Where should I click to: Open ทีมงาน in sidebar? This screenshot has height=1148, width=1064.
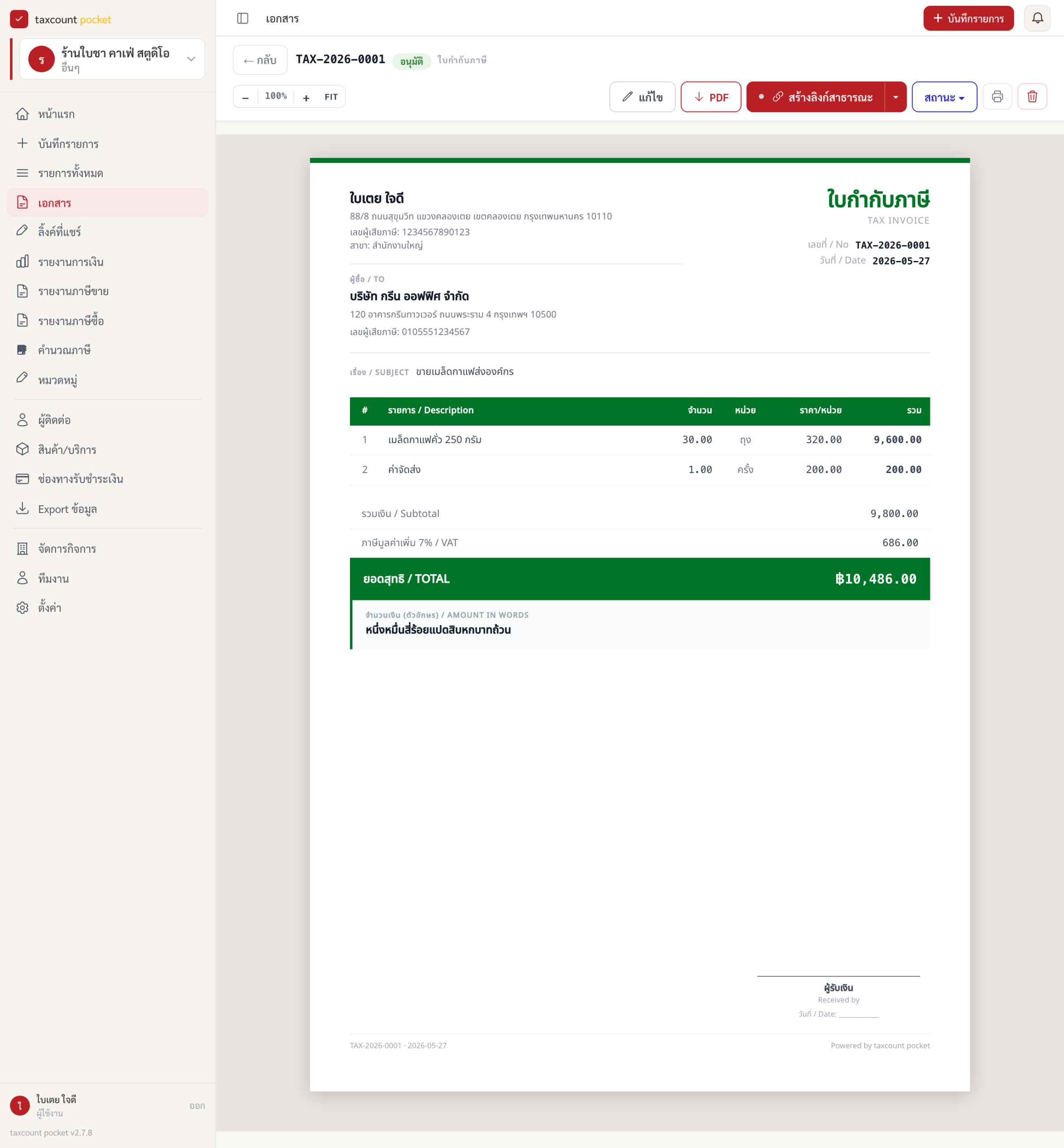pyautogui.click(x=107, y=578)
